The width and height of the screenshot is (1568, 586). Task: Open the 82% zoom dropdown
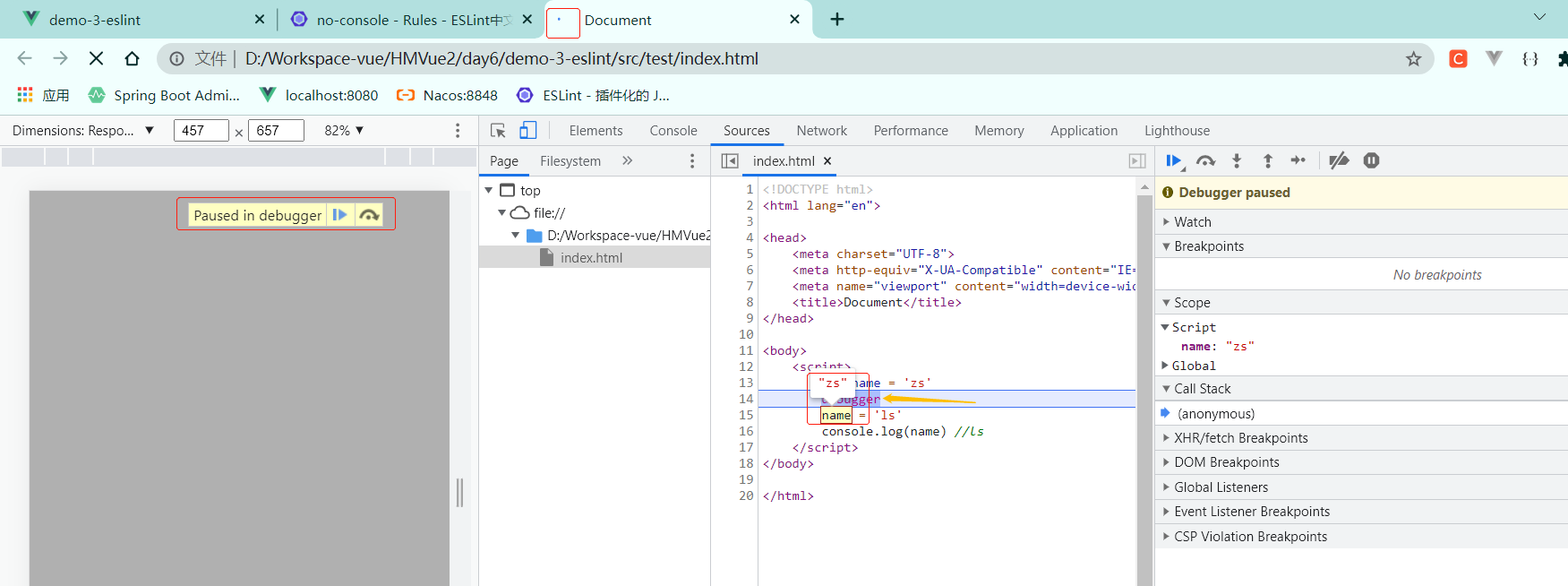click(344, 131)
